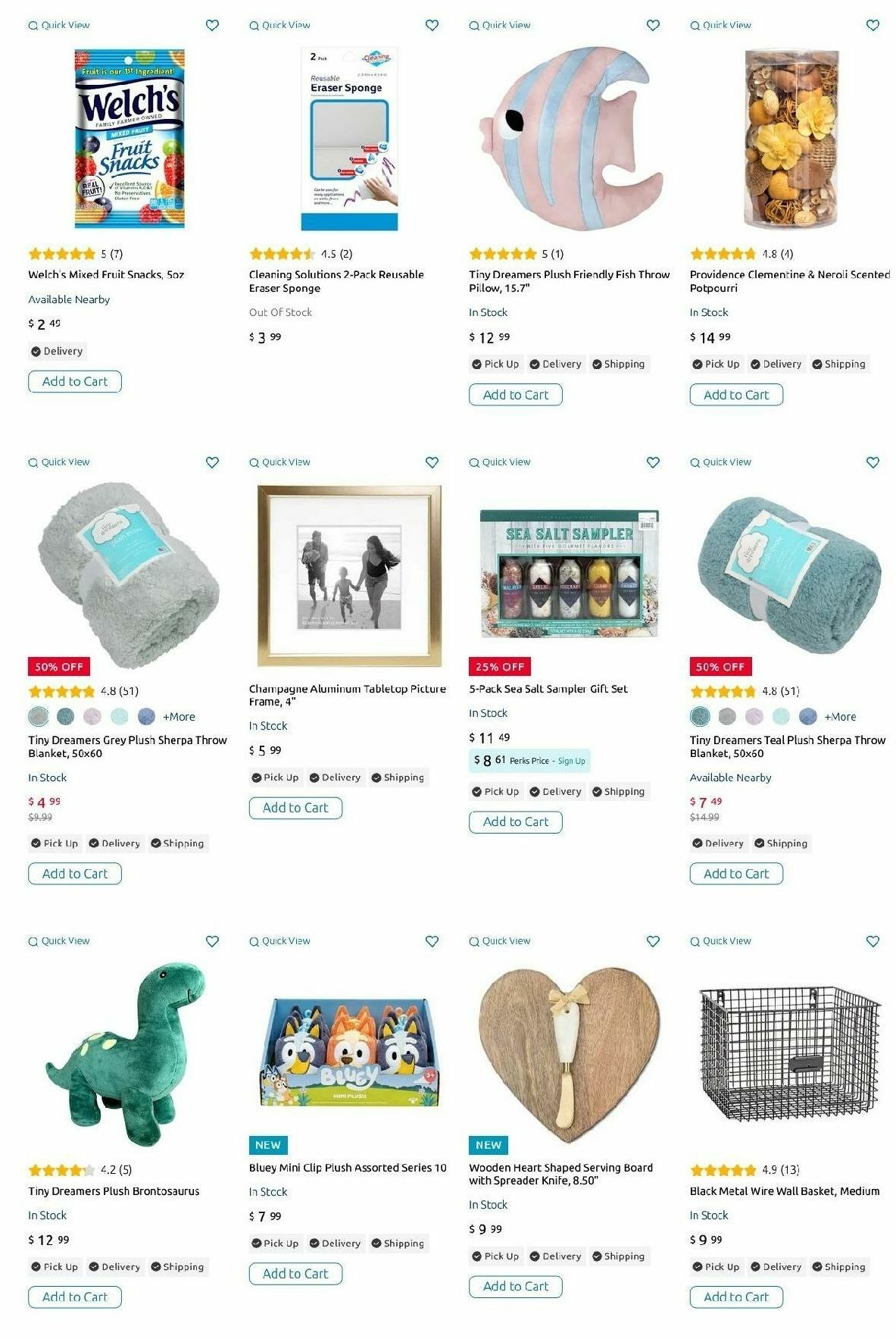Show +More color options for Teal Blanket
This screenshot has width=896, height=1339.
840,716
